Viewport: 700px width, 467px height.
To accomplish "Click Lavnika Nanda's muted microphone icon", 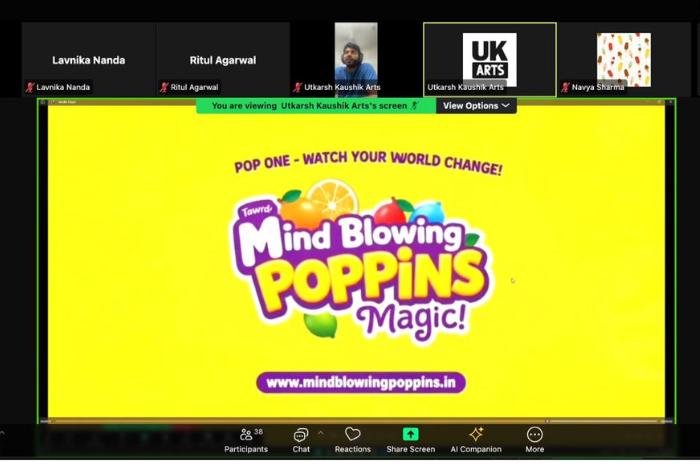I will tap(30, 87).
